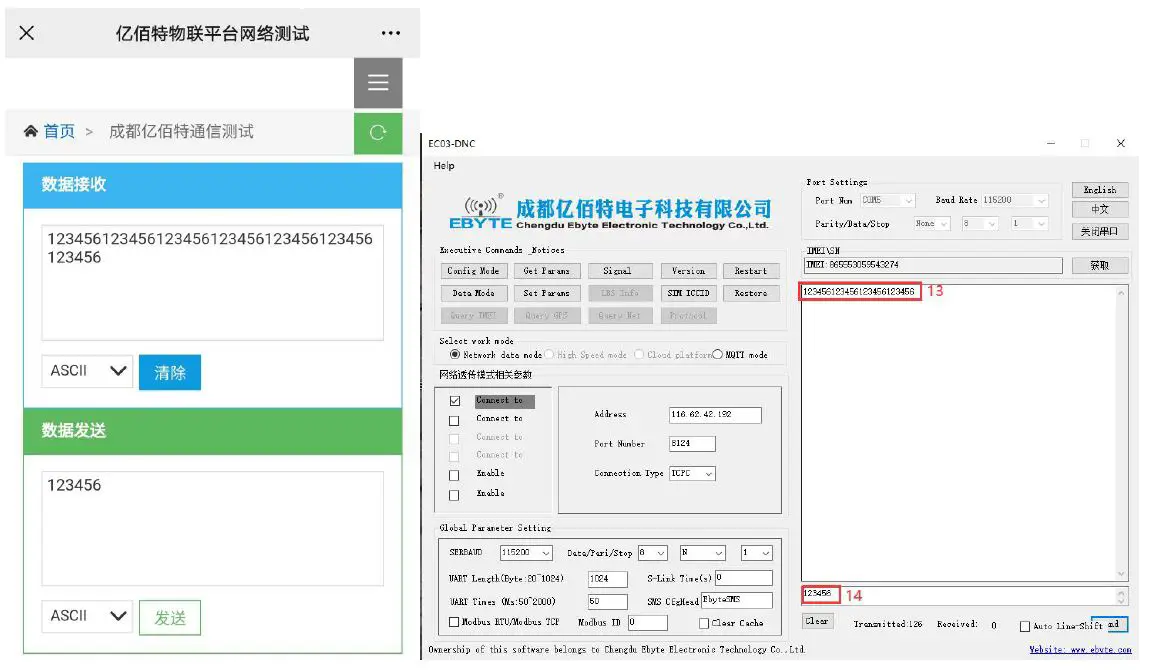Open the Connection Type TCPC dropdown

coord(692,474)
